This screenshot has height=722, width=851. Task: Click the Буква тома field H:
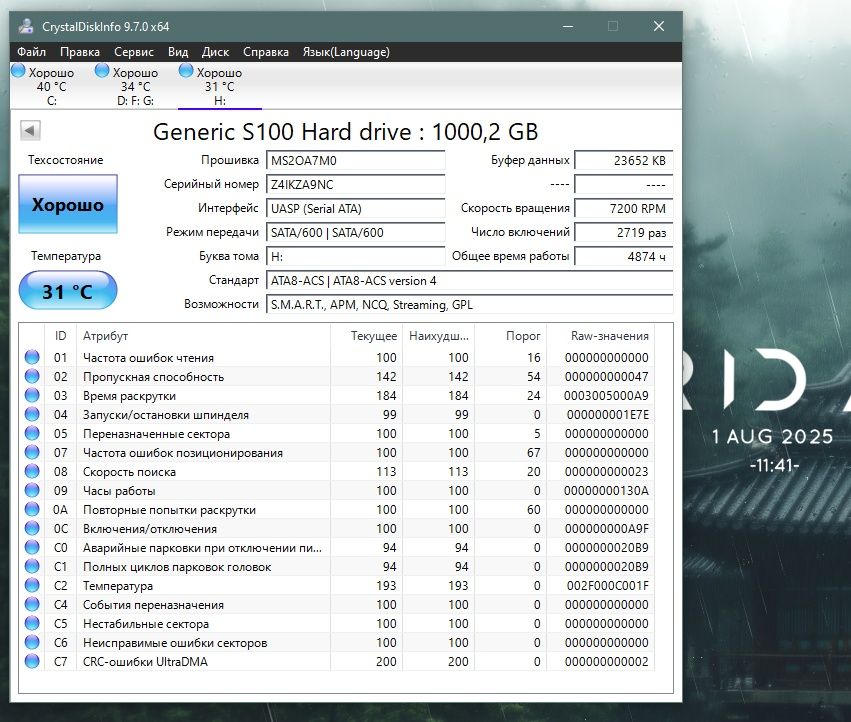(x=355, y=256)
